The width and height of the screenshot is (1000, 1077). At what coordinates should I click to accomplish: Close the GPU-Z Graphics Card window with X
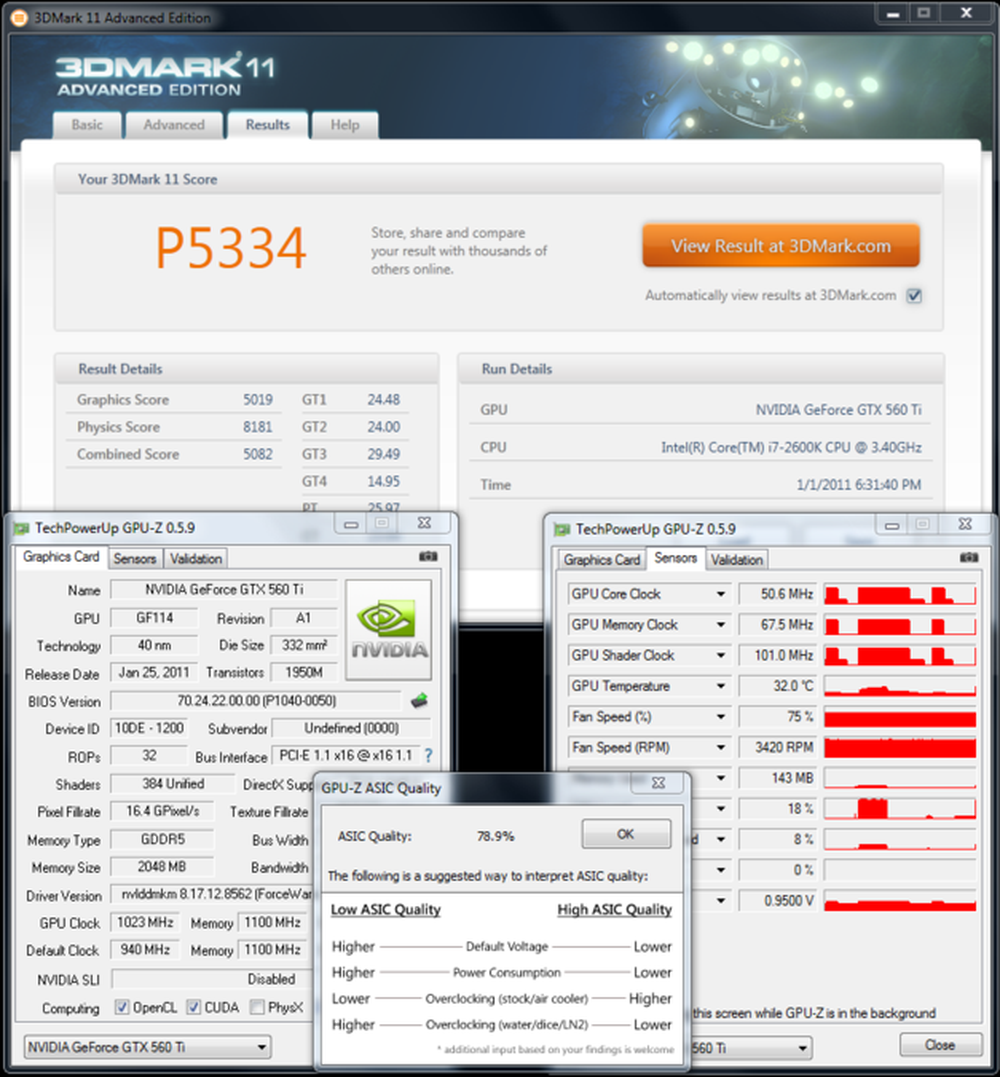point(424,523)
